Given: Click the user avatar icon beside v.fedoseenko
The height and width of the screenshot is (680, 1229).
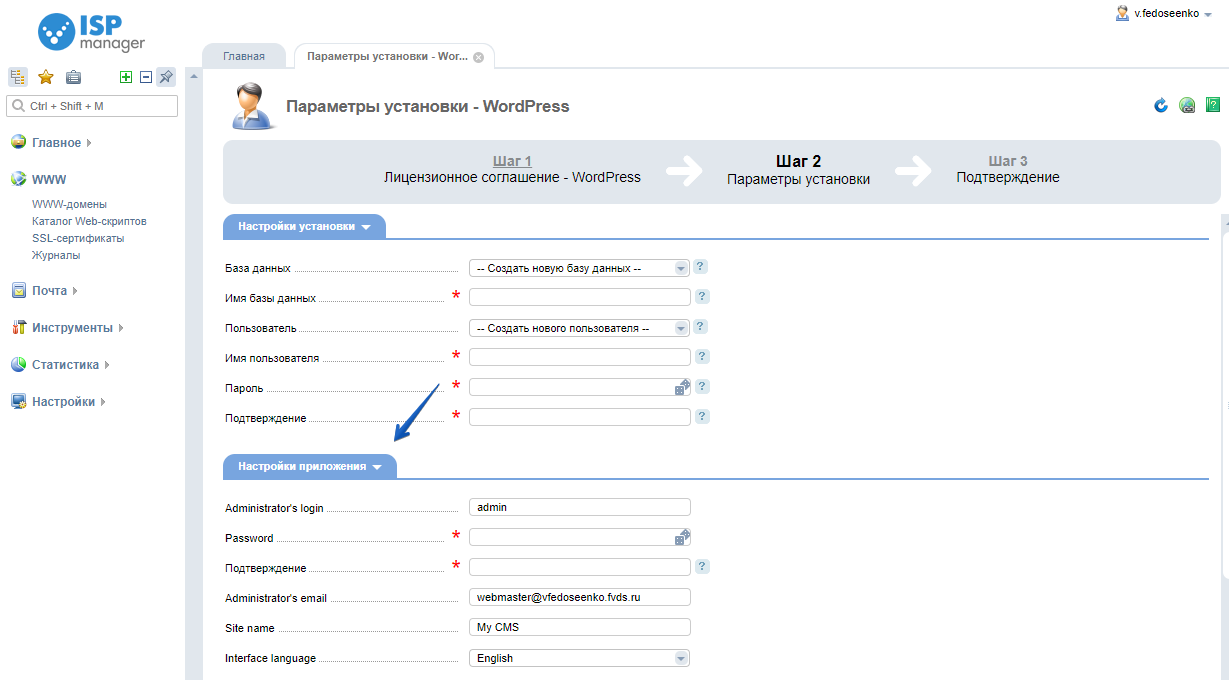Looking at the screenshot, I should 1122,13.
